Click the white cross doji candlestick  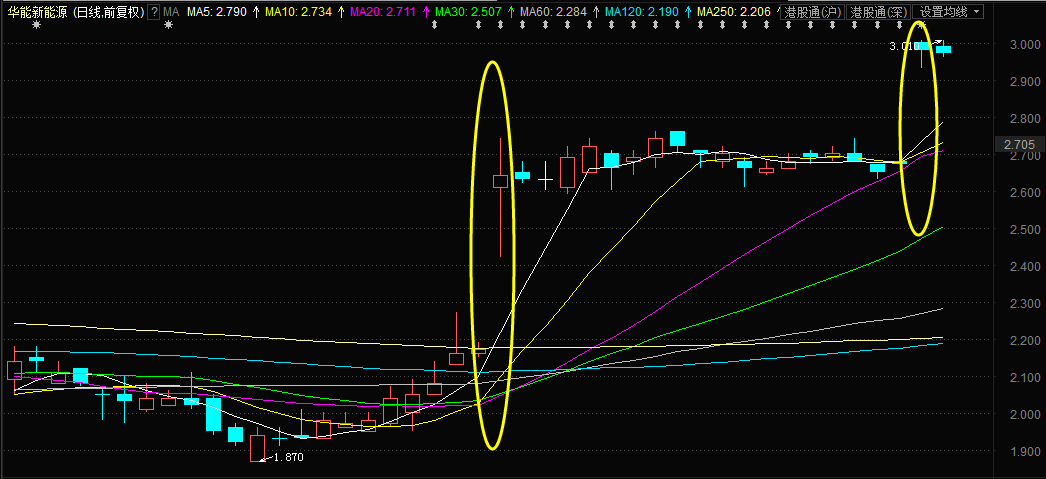[546, 180]
